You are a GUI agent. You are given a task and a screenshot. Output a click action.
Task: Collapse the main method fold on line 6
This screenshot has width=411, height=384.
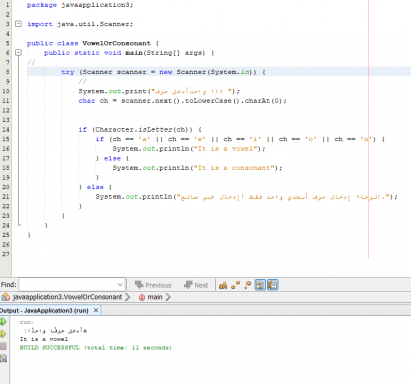(19, 53)
